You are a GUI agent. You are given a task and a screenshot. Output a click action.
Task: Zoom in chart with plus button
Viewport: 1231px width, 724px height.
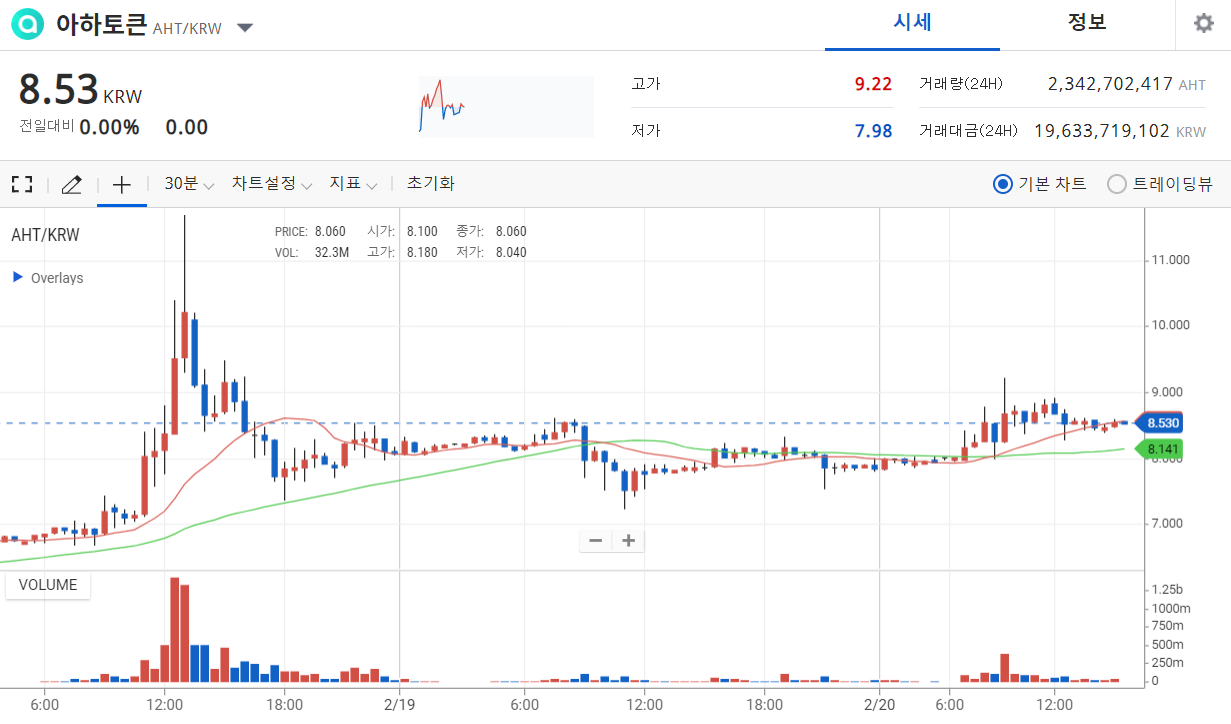click(629, 541)
